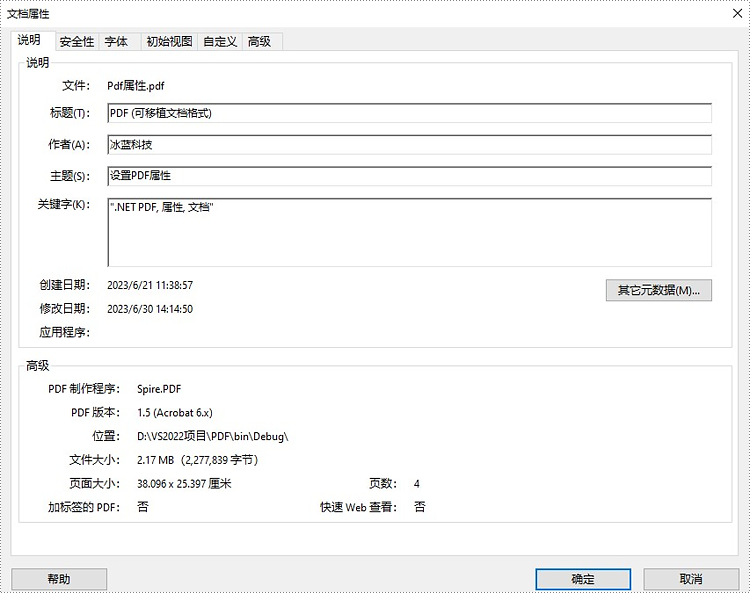This screenshot has height=593, width=750.
Task: Click the page count value 4
Action: [x=417, y=484]
